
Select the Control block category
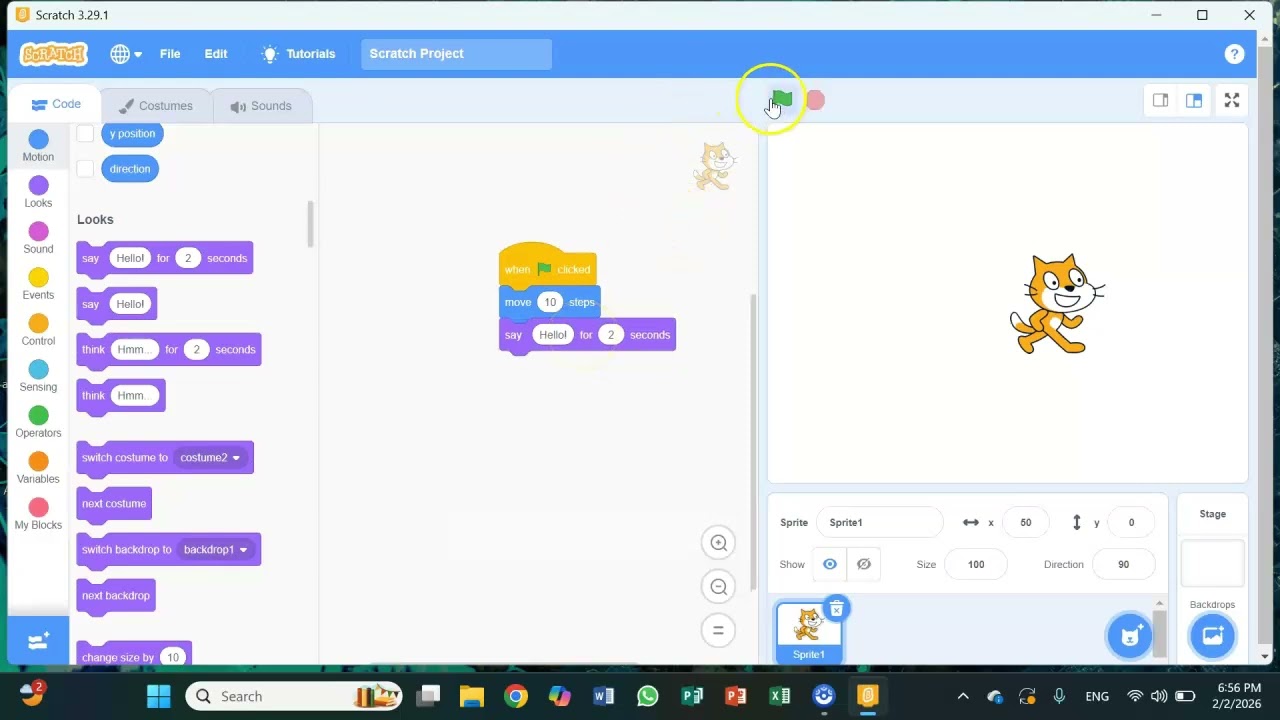click(38, 330)
